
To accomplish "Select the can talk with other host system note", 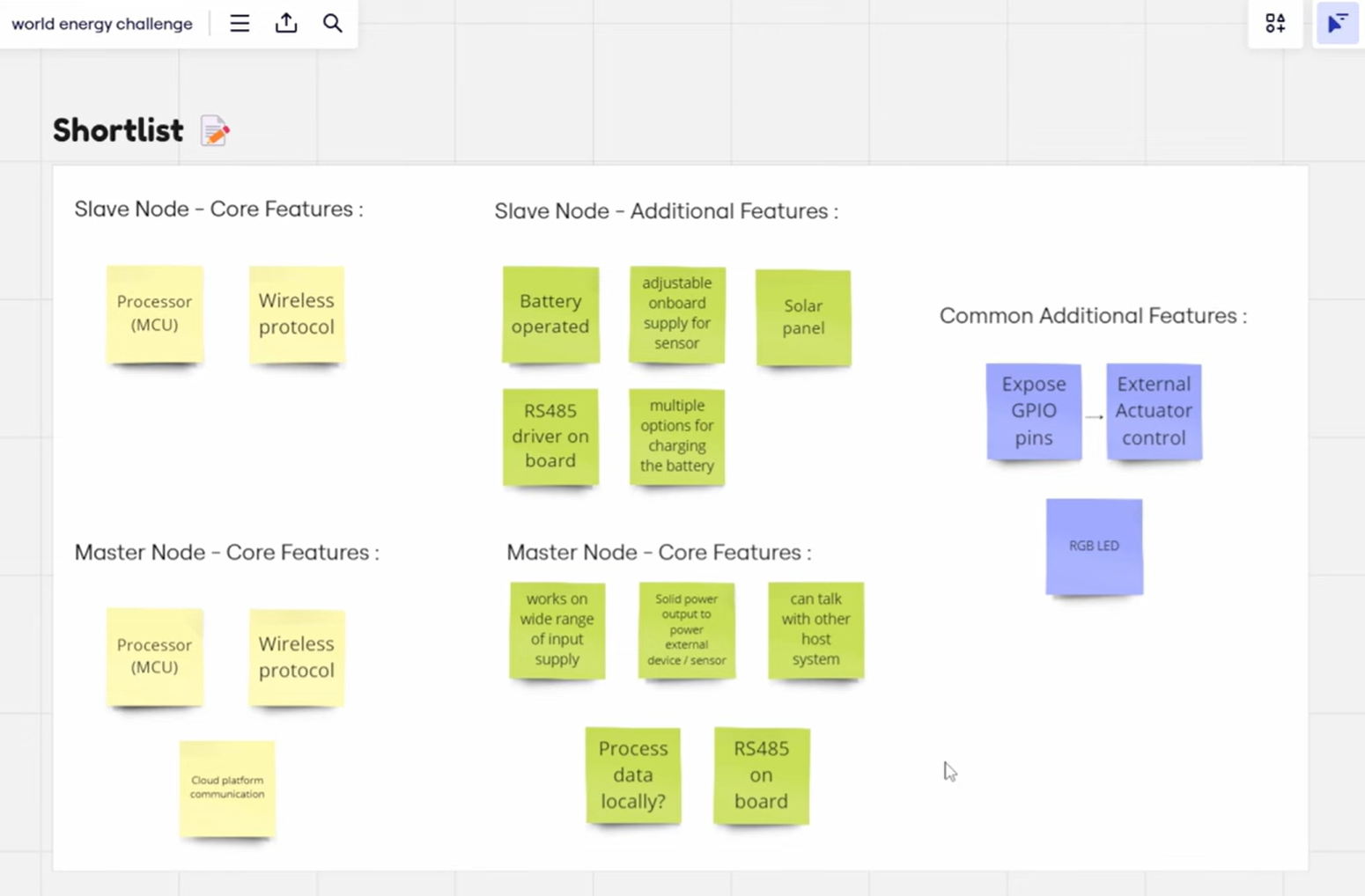I will (x=815, y=629).
